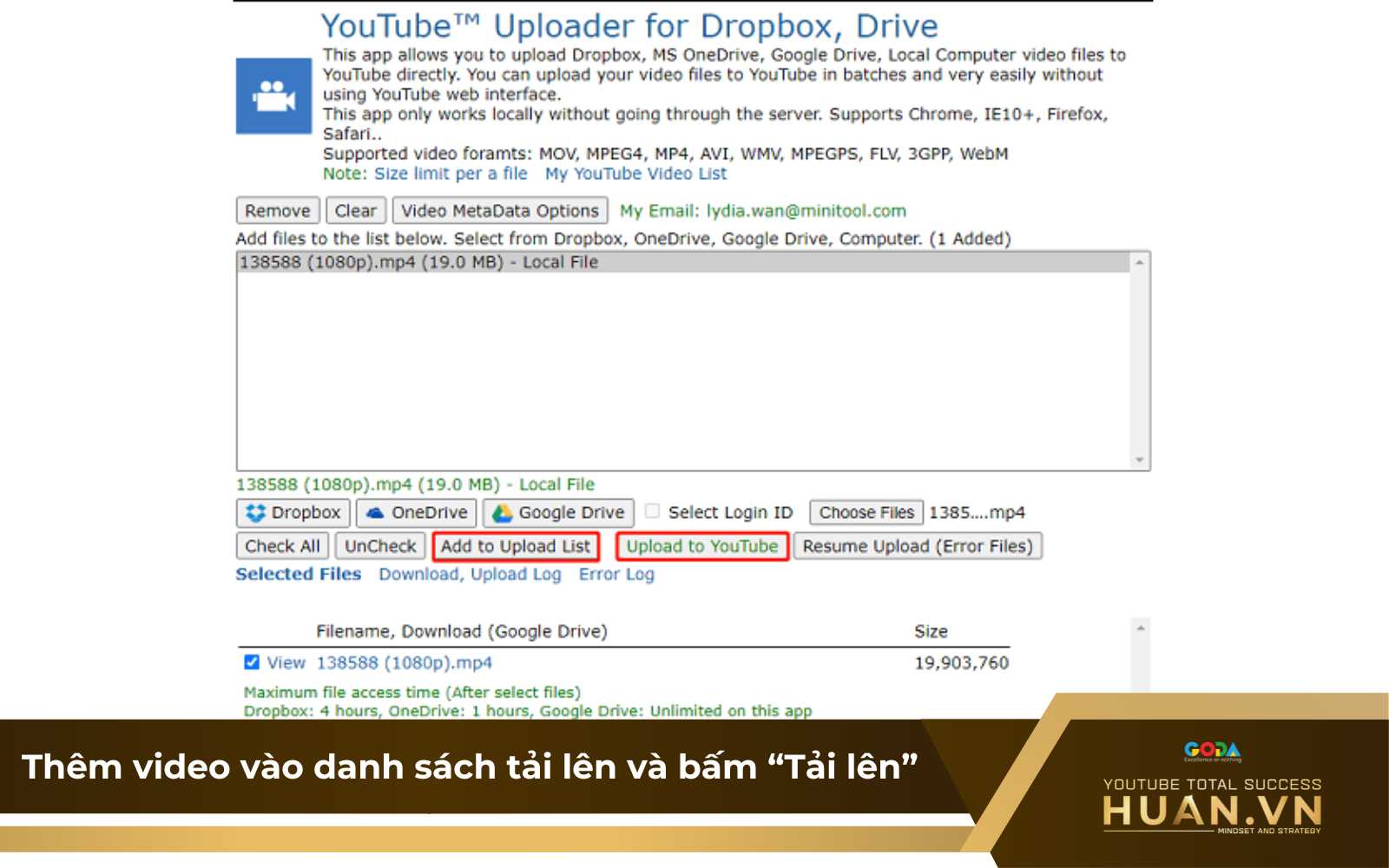
Task: Click the Size column header
Action: tap(931, 631)
